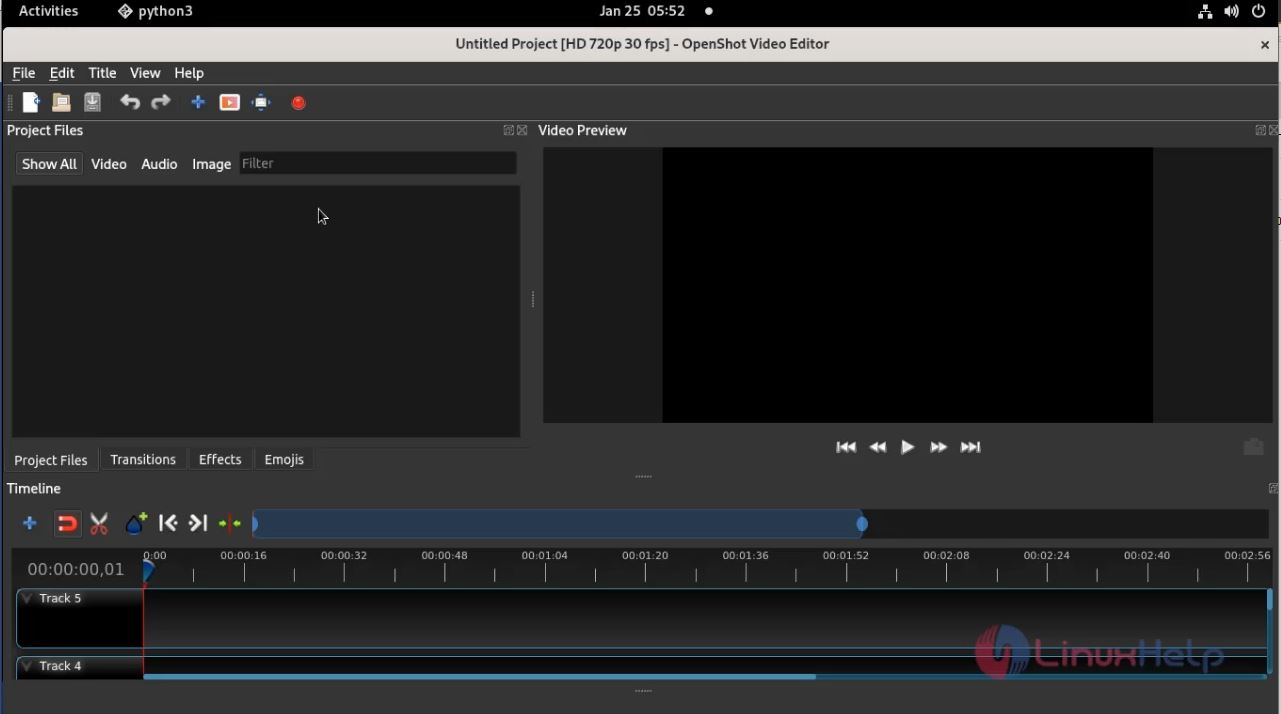The height and width of the screenshot is (714, 1281).
Task: Create a new project with toolbar icon
Action: [31, 102]
